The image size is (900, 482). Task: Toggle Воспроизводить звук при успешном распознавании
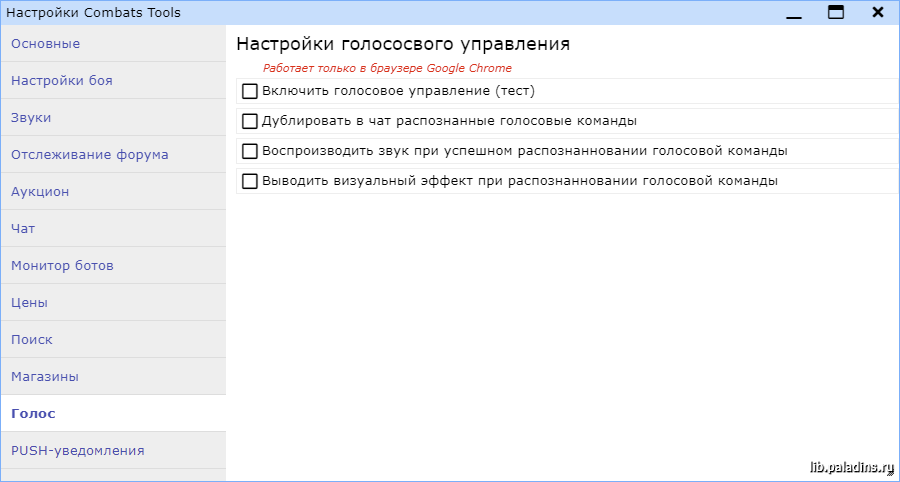pyautogui.click(x=250, y=151)
